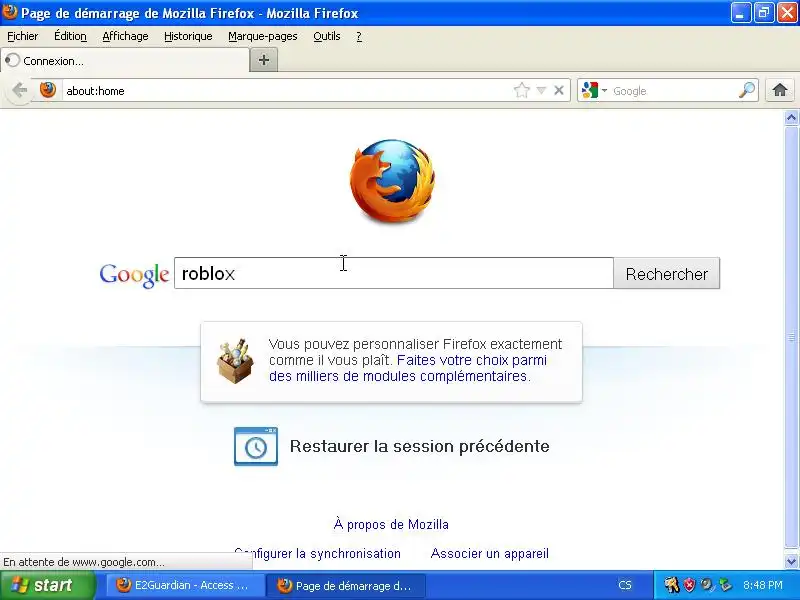Stop loading with the X button

click(x=559, y=90)
